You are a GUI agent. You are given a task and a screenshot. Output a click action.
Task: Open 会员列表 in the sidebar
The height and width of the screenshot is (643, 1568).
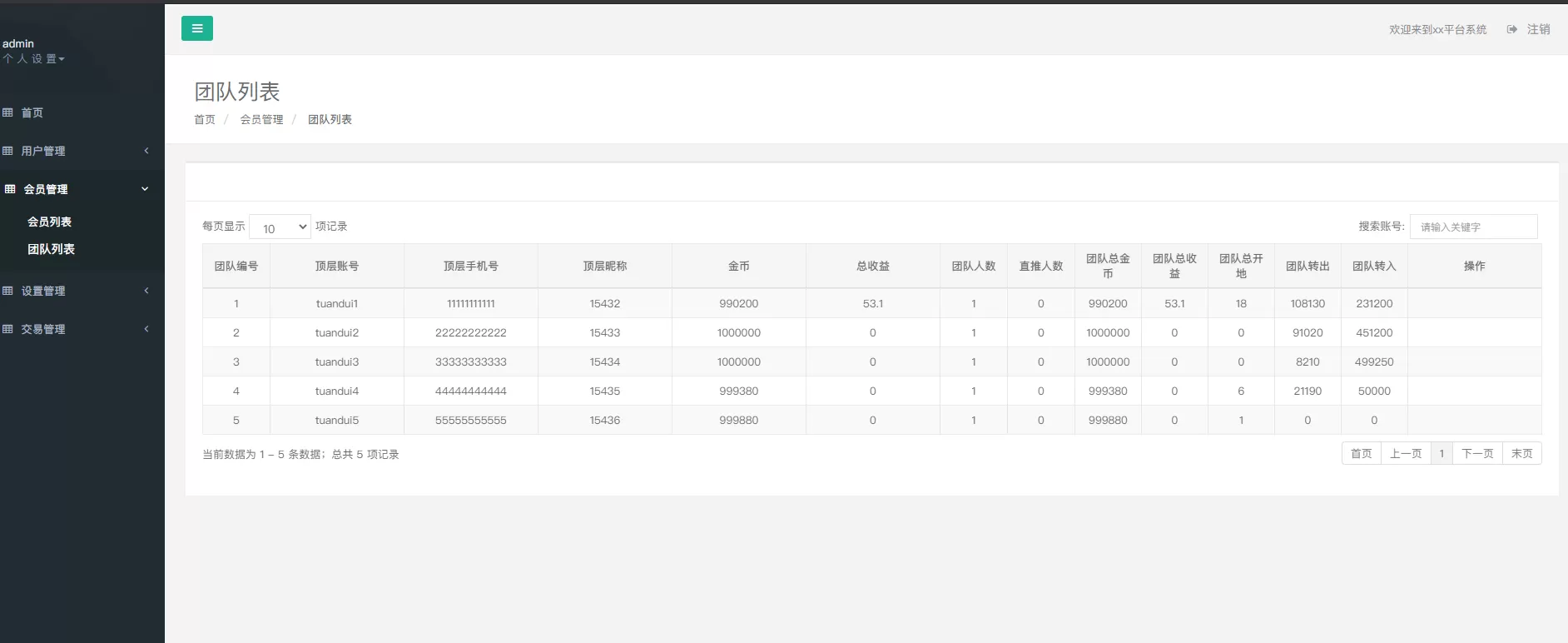click(x=49, y=222)
